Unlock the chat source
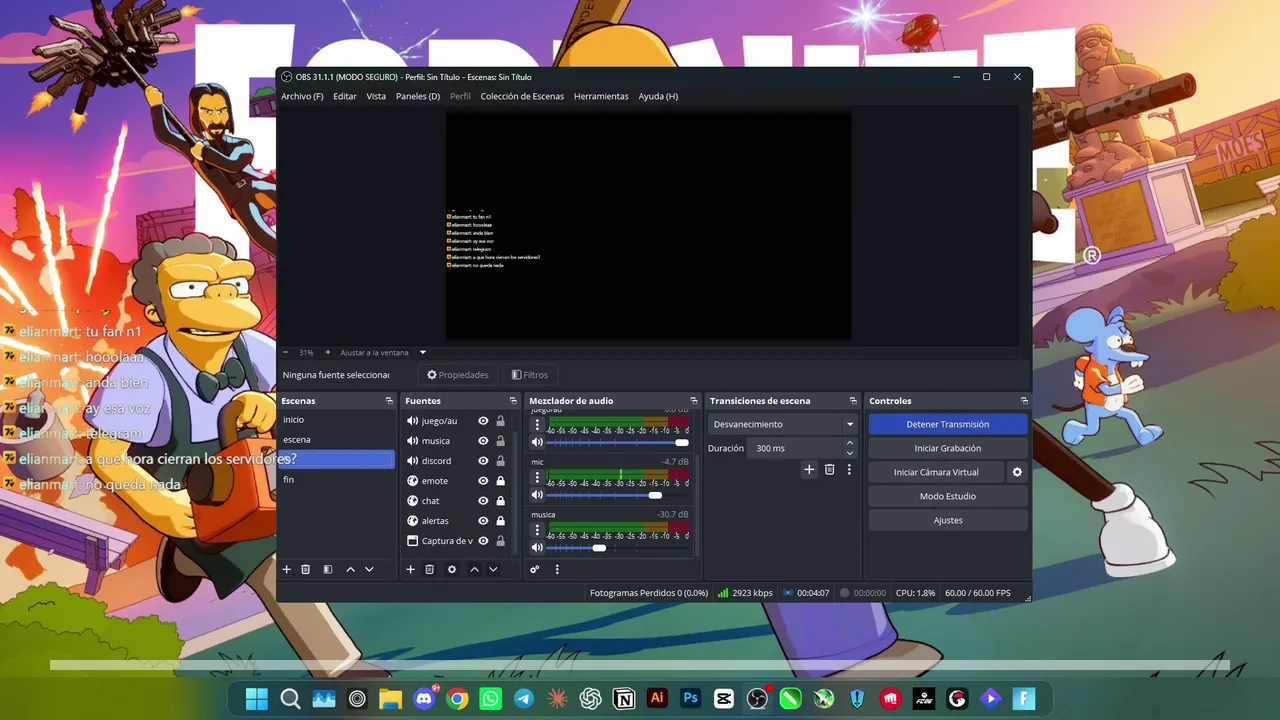Screen dimensions: 1280x720 [500, 501]
